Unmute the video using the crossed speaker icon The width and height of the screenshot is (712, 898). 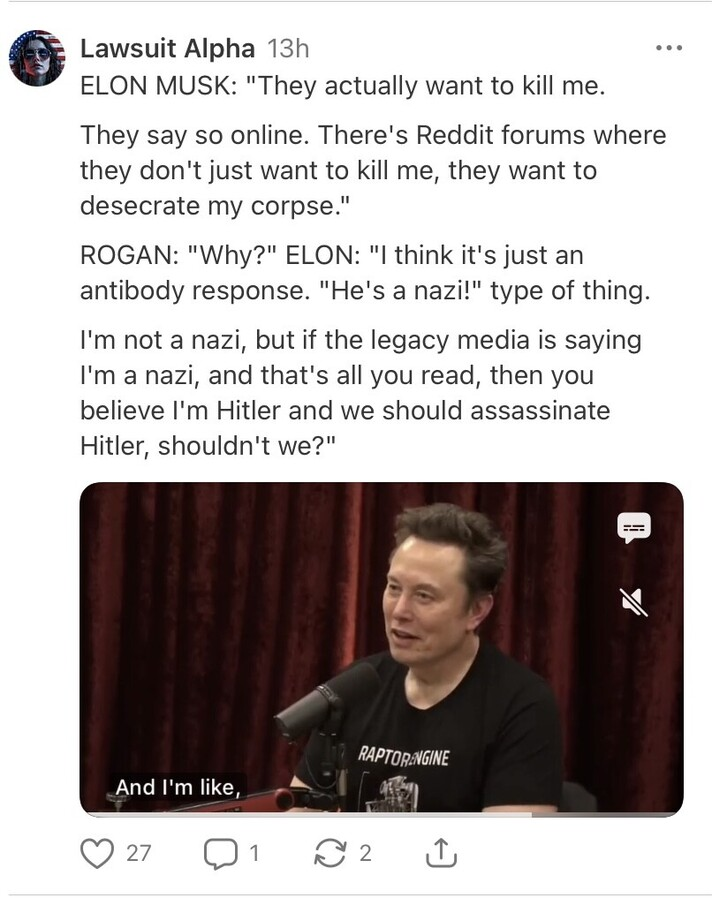(x=634, y=602)
